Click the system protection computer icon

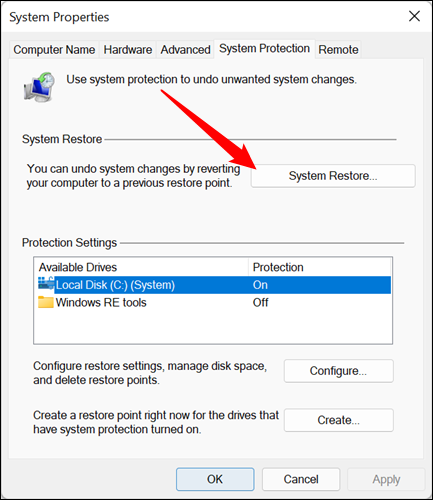point(39,87)
